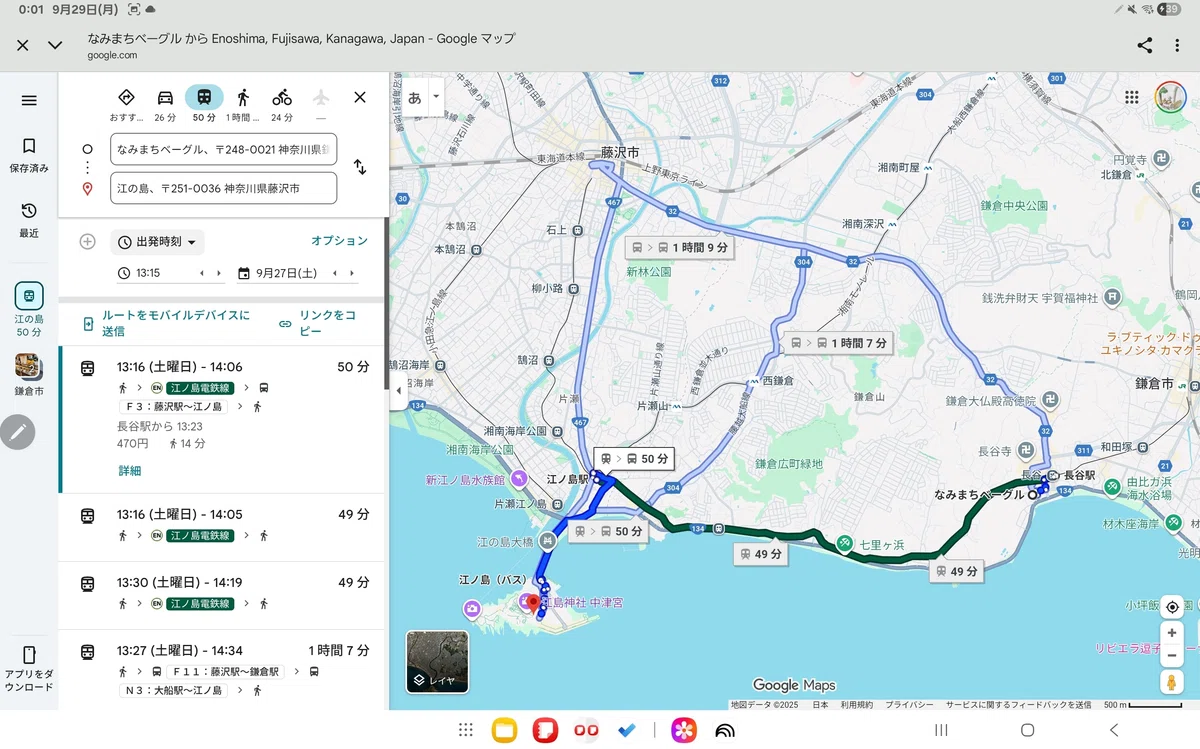The height and width of the screenshot is (749, 1200).
Task: Edit origin field なみまちベーグル
Action: tap(223, 149)
